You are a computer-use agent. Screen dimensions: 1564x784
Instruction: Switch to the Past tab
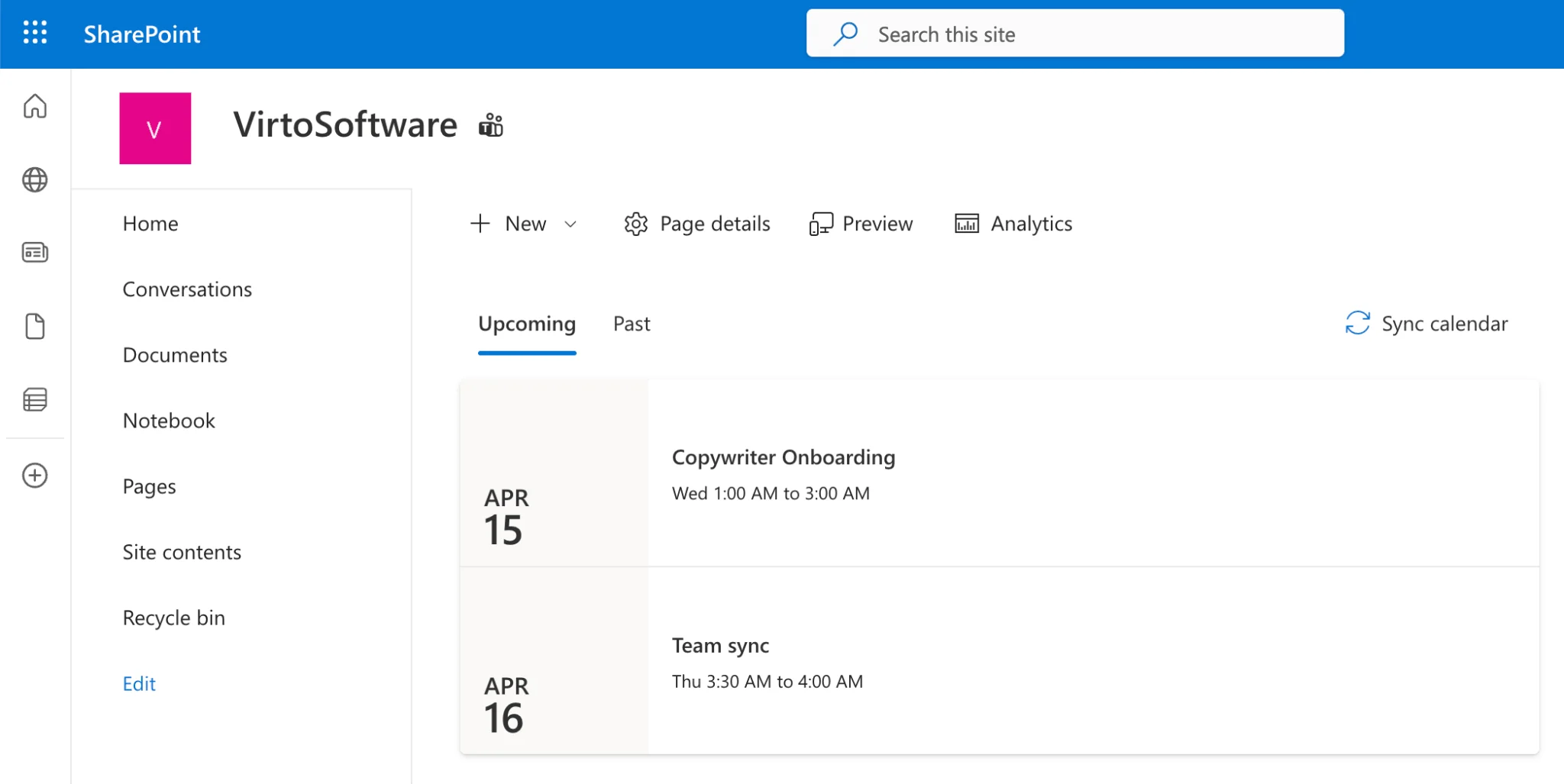pos(632,324)
